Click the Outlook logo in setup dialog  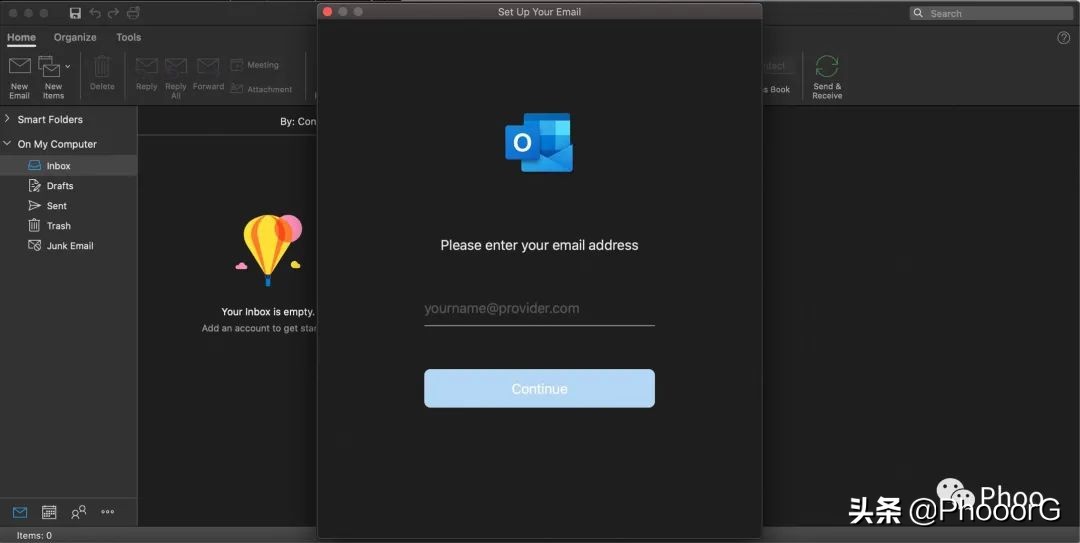[539, 143]
